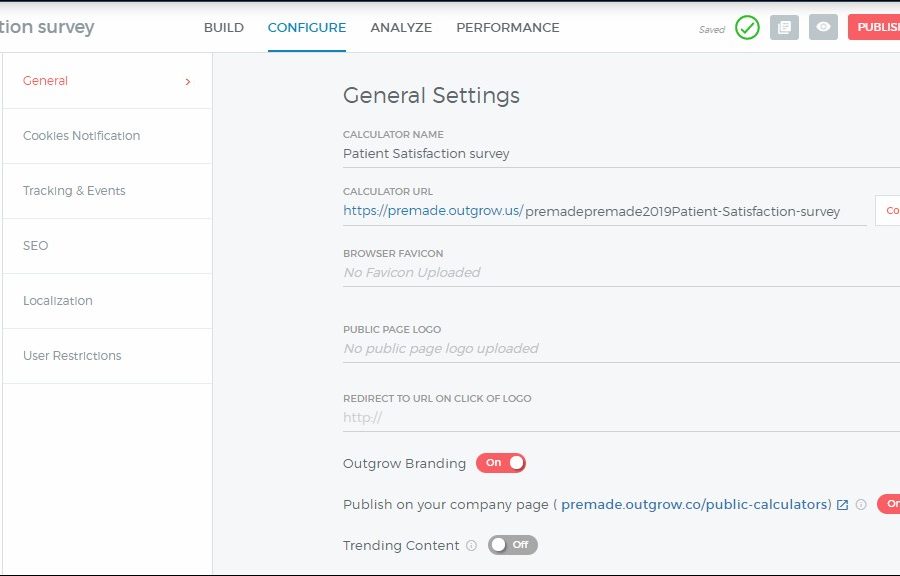Screen dimensions: 900x576
Task: Click the green saved checkmark icon
Action: (747, 28)
